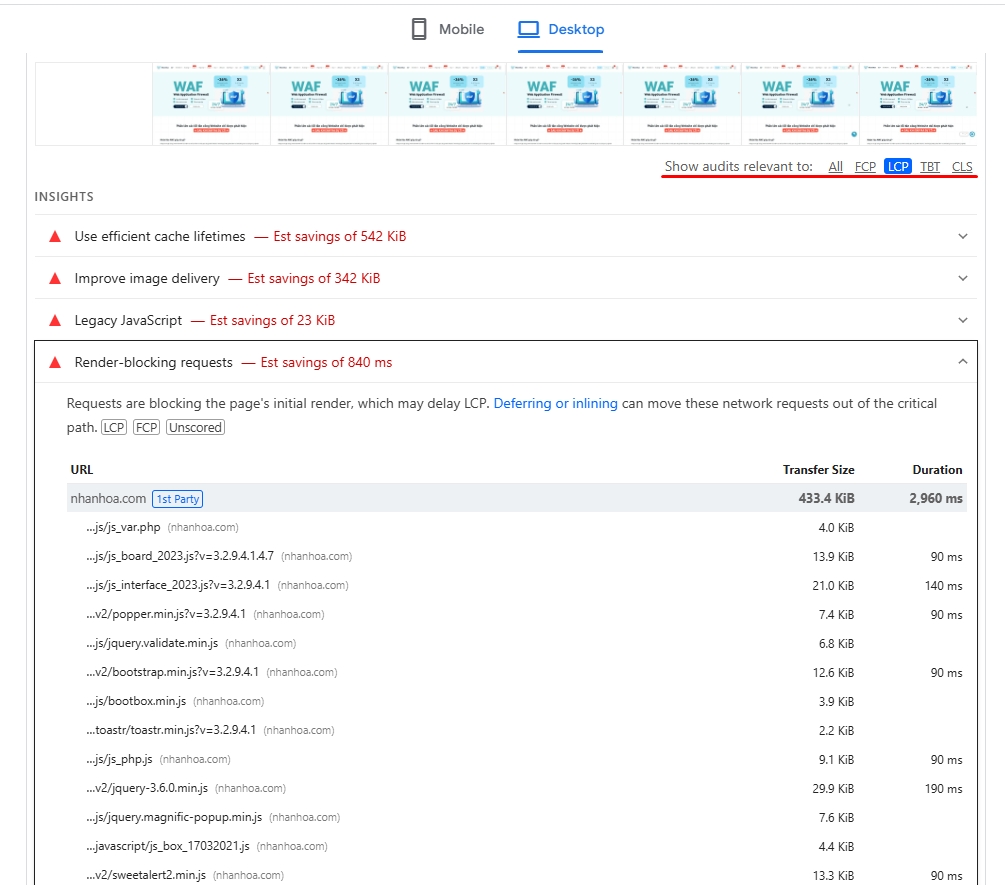Open the js_php.js URL
1005x885 pixels.
pos(119,759)
